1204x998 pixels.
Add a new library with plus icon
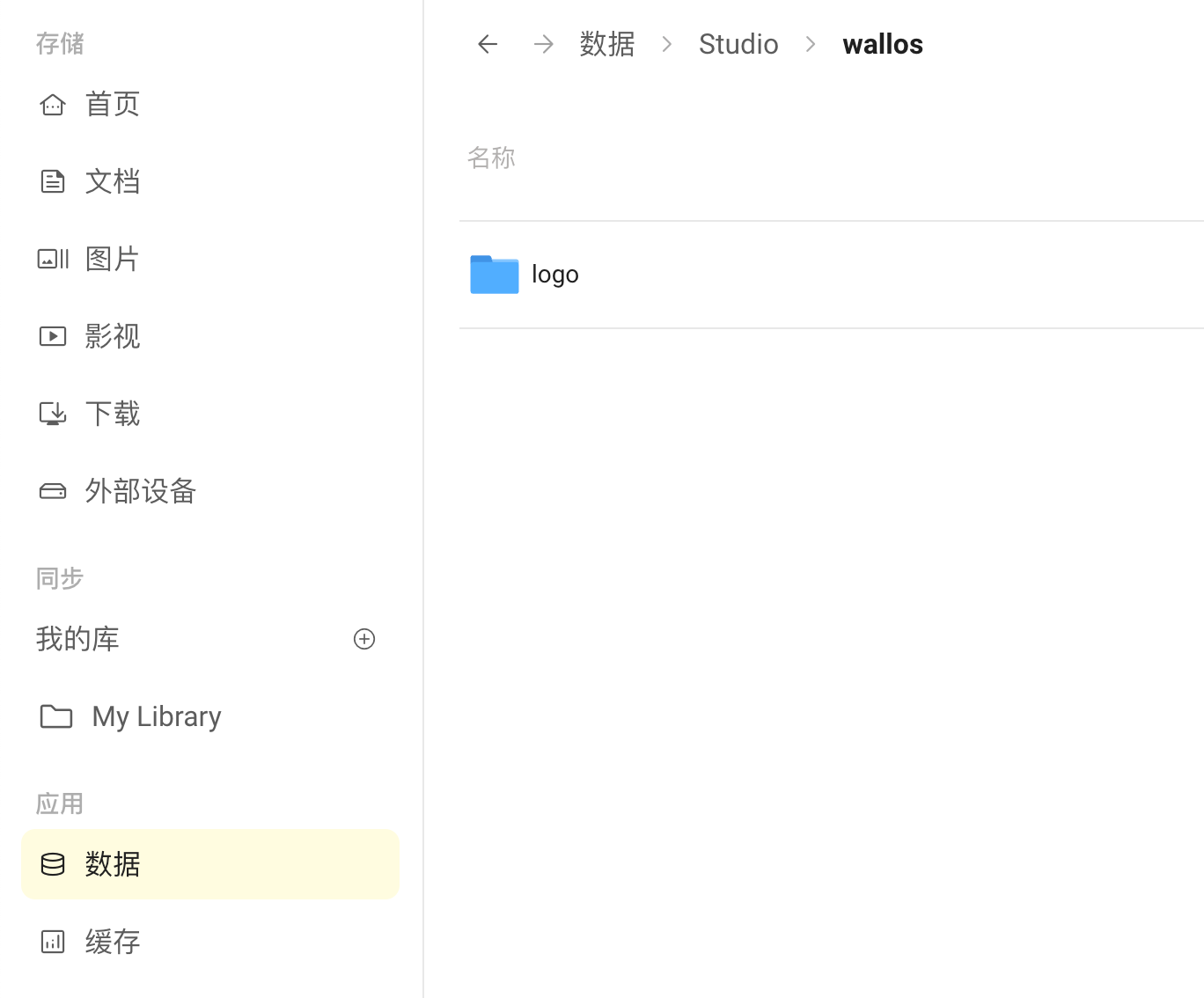[364, 639]
